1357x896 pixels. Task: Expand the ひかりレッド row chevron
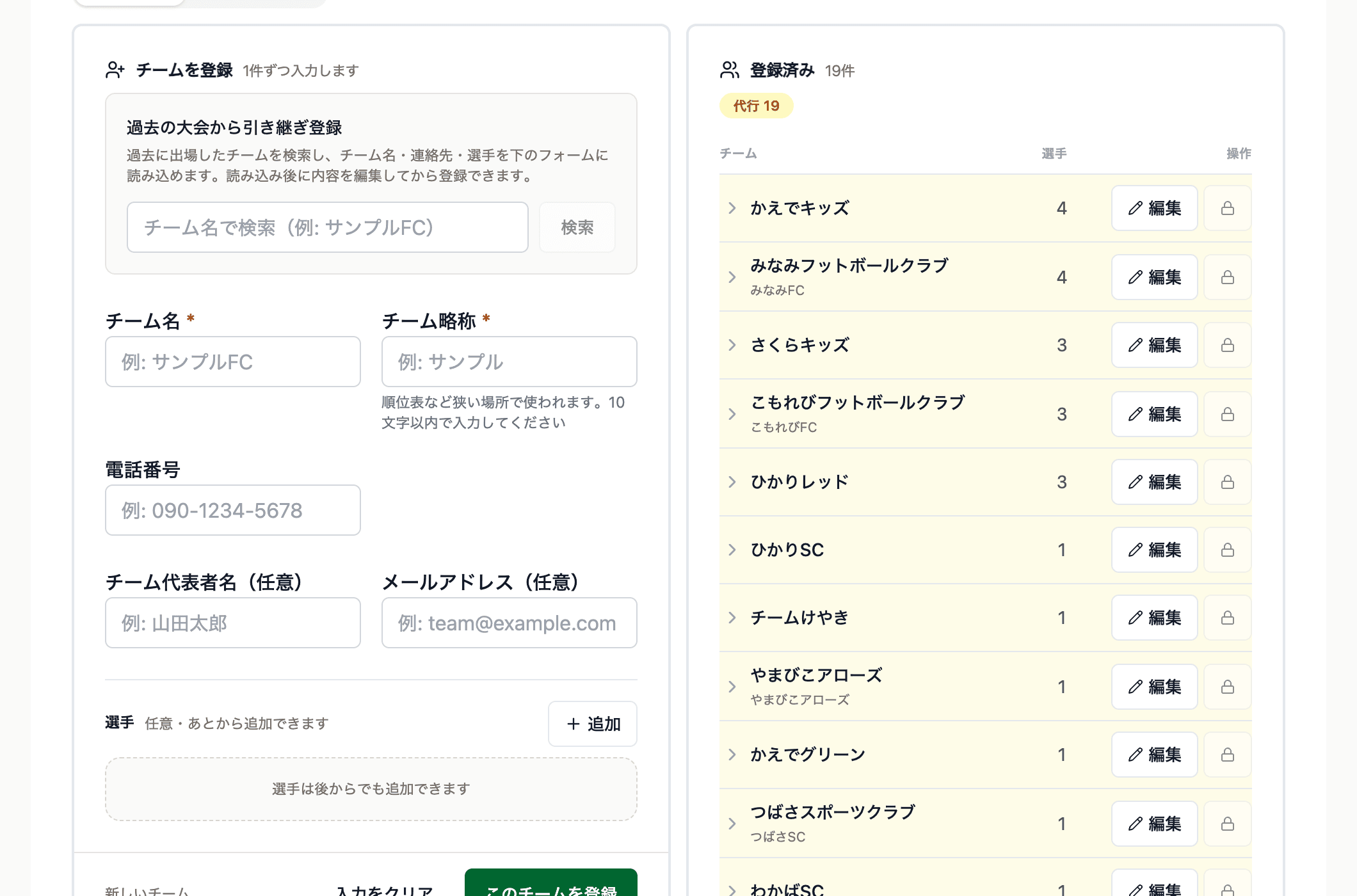pos(732,482)
